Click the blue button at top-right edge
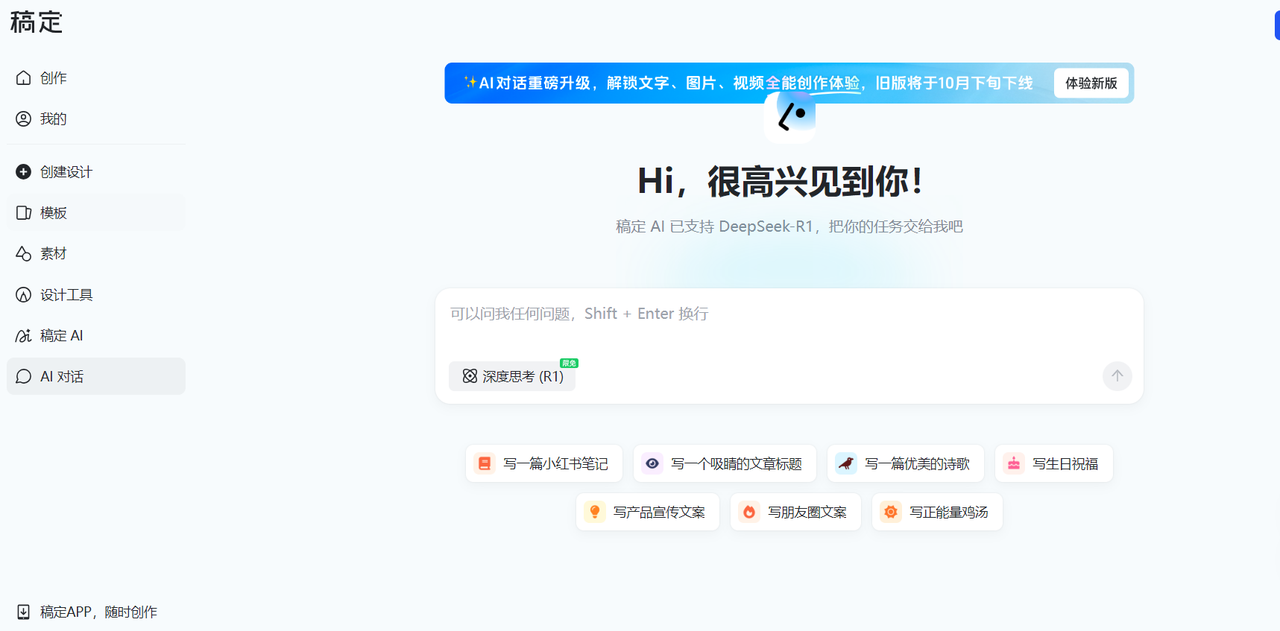 tap(1276, 27)
